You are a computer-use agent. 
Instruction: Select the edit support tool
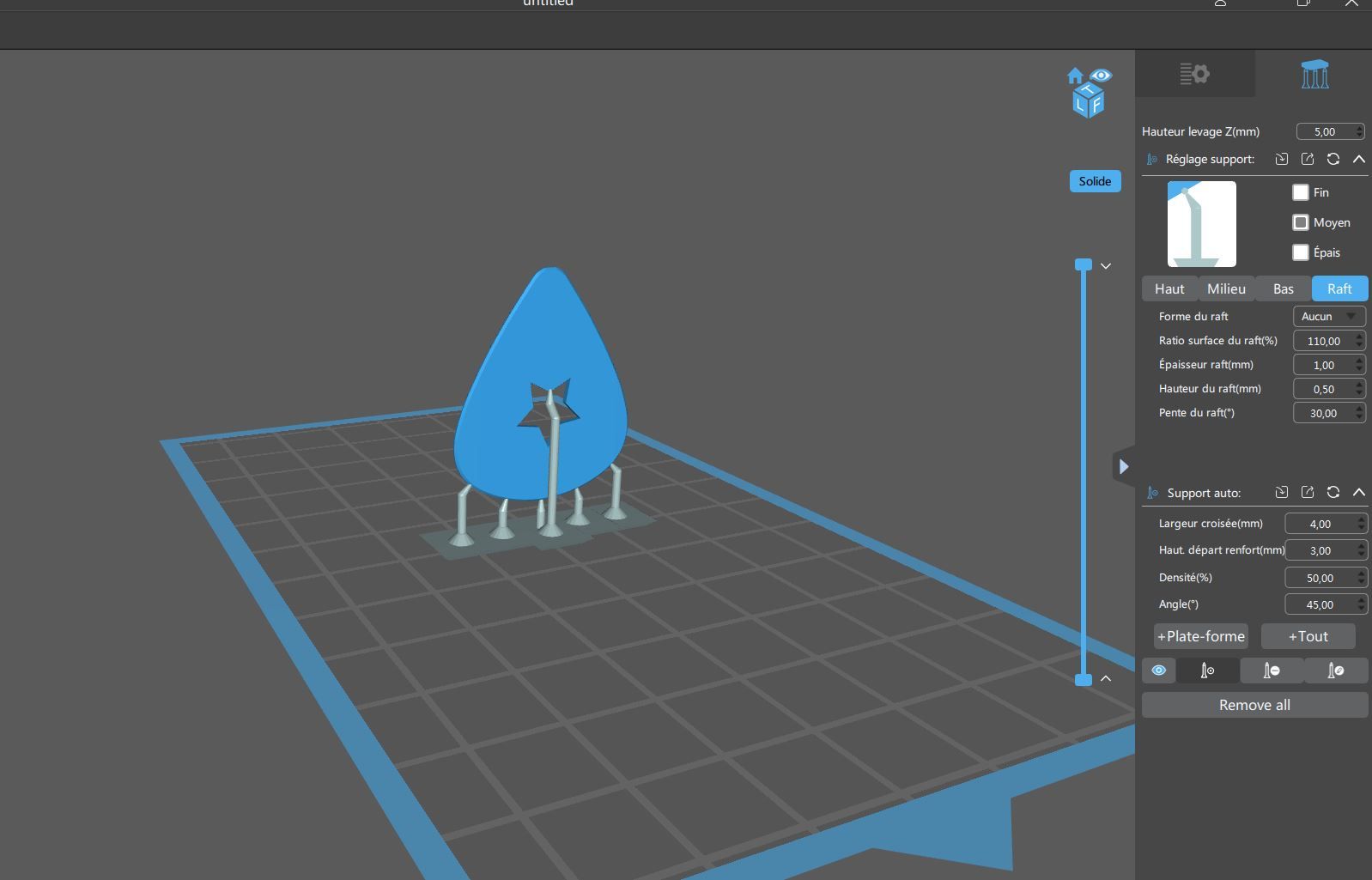click(x=1336, y=671)
